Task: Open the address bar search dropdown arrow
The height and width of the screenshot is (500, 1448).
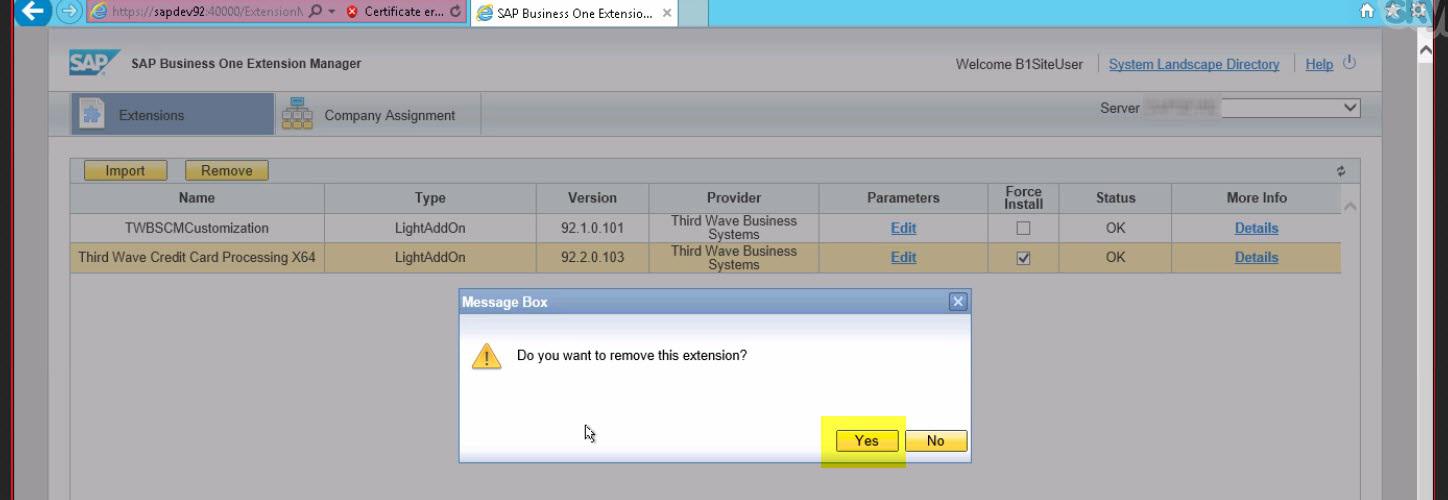Action: (x=331, y=13)
